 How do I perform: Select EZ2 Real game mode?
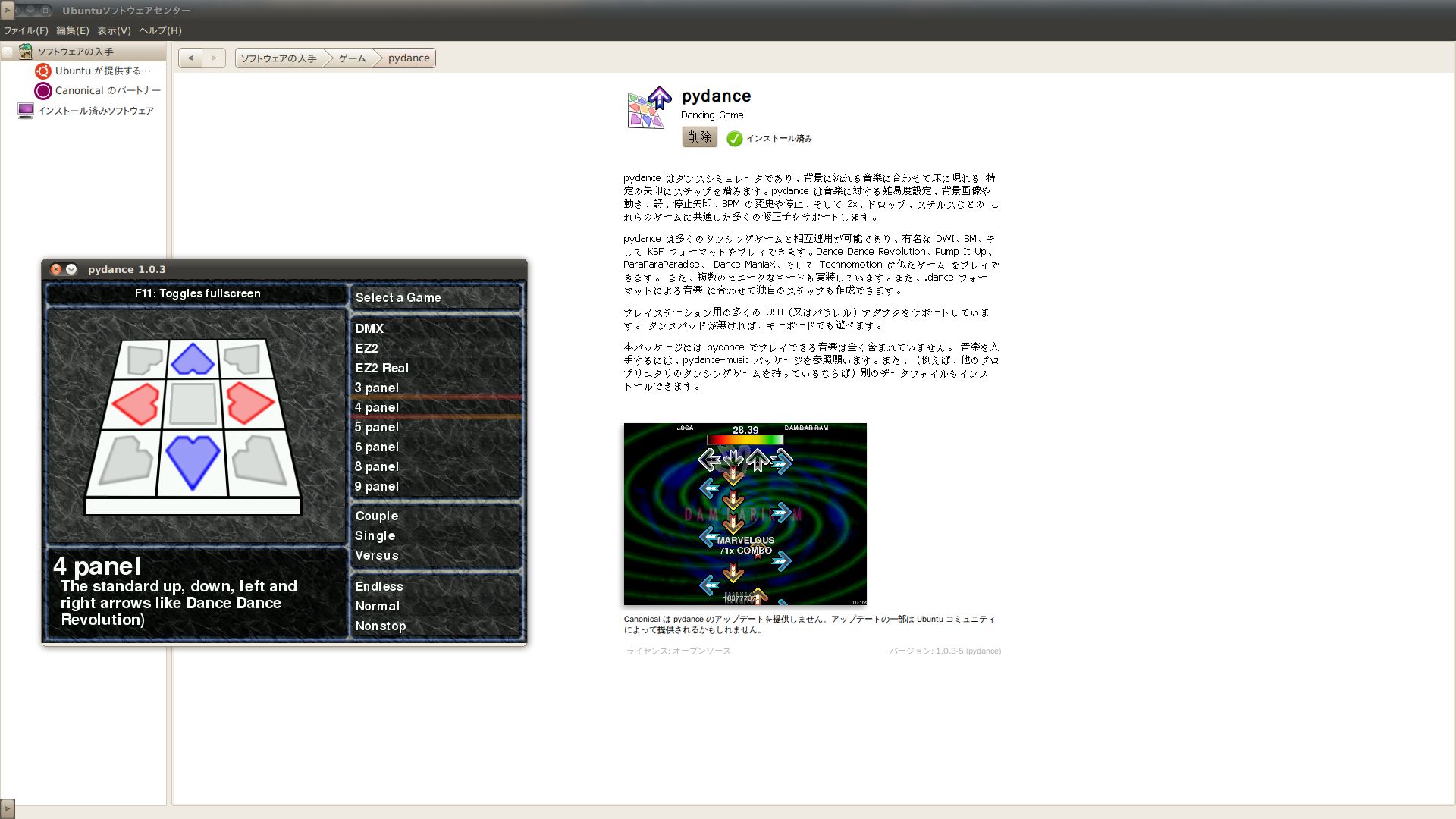[381, 368]
